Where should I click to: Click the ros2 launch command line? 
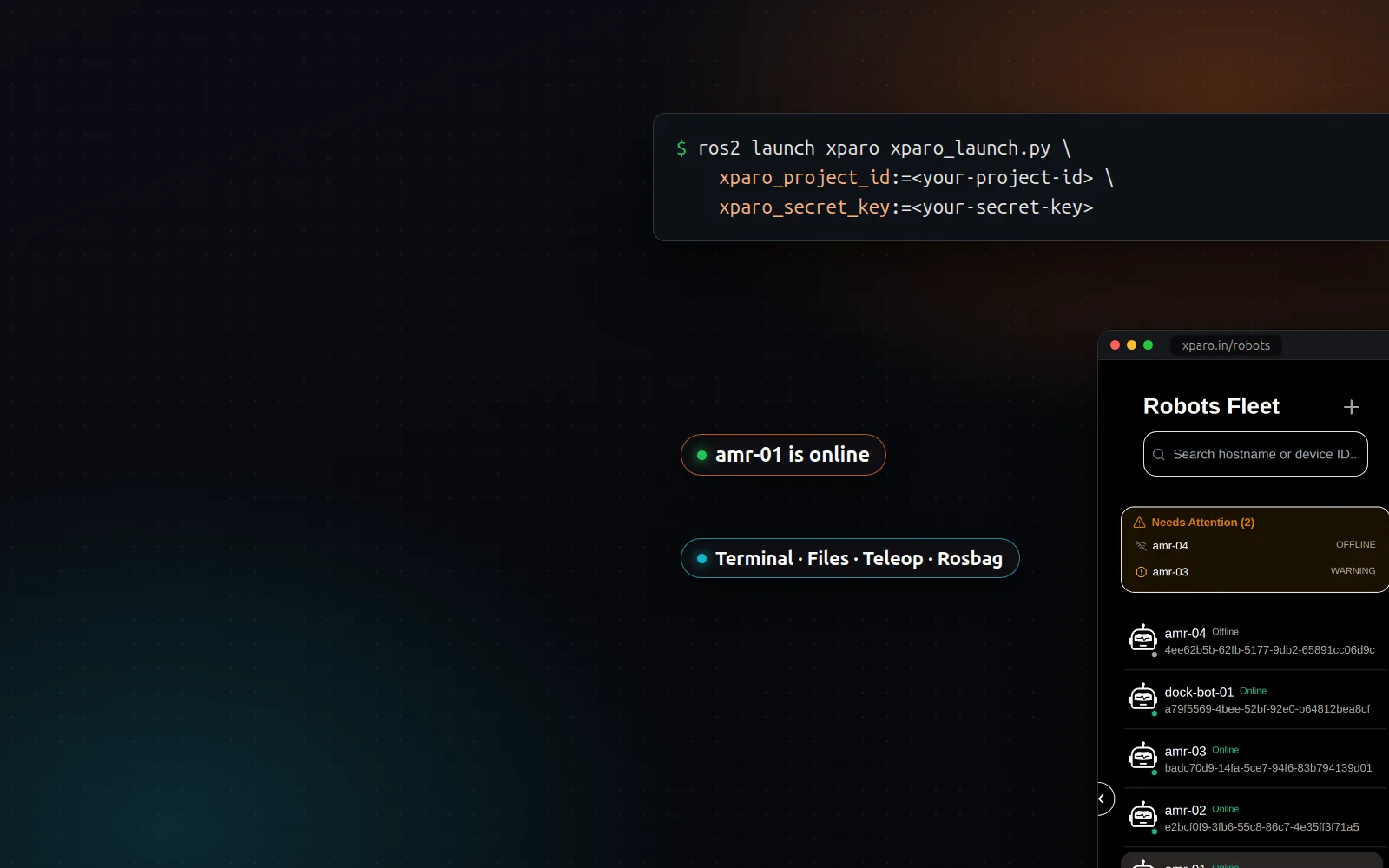click(873, 148)
